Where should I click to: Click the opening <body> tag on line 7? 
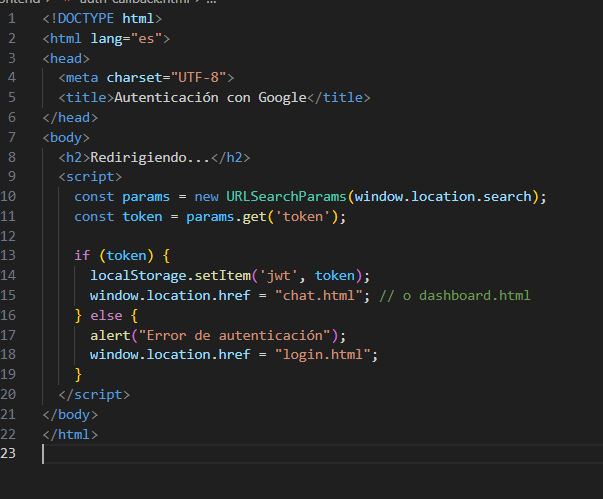66,138
